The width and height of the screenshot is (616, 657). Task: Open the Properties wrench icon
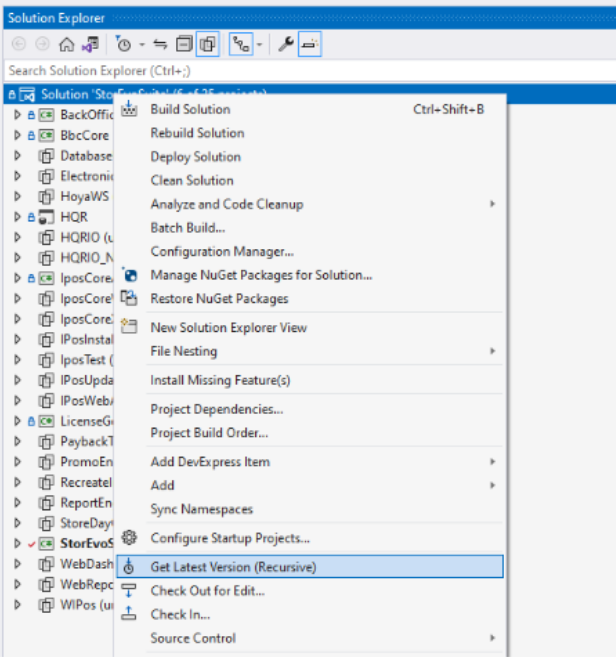[285, 44]
